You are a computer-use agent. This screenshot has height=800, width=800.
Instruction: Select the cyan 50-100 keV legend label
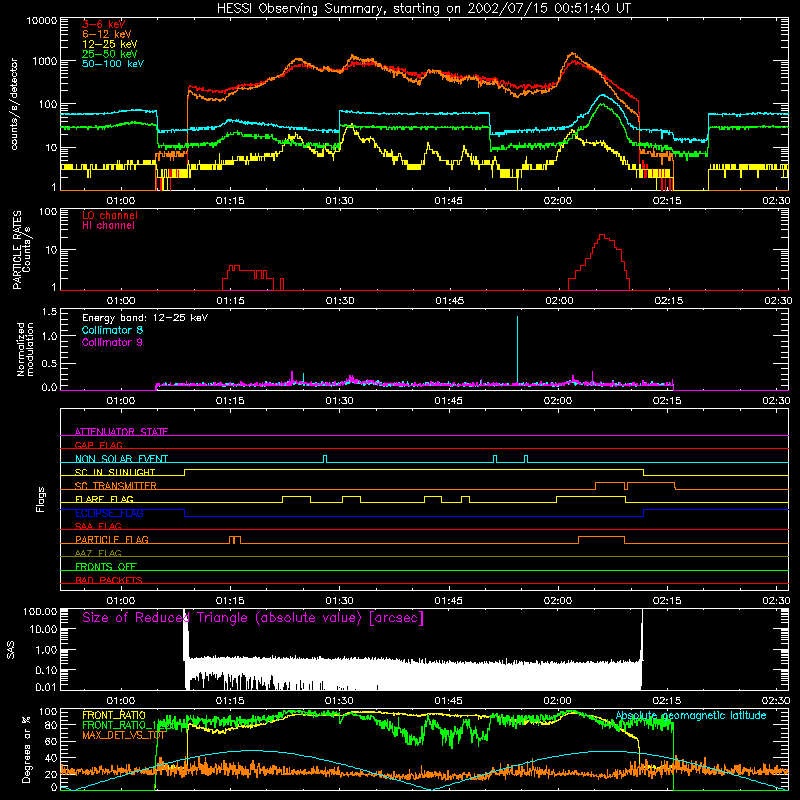(113, 64)
